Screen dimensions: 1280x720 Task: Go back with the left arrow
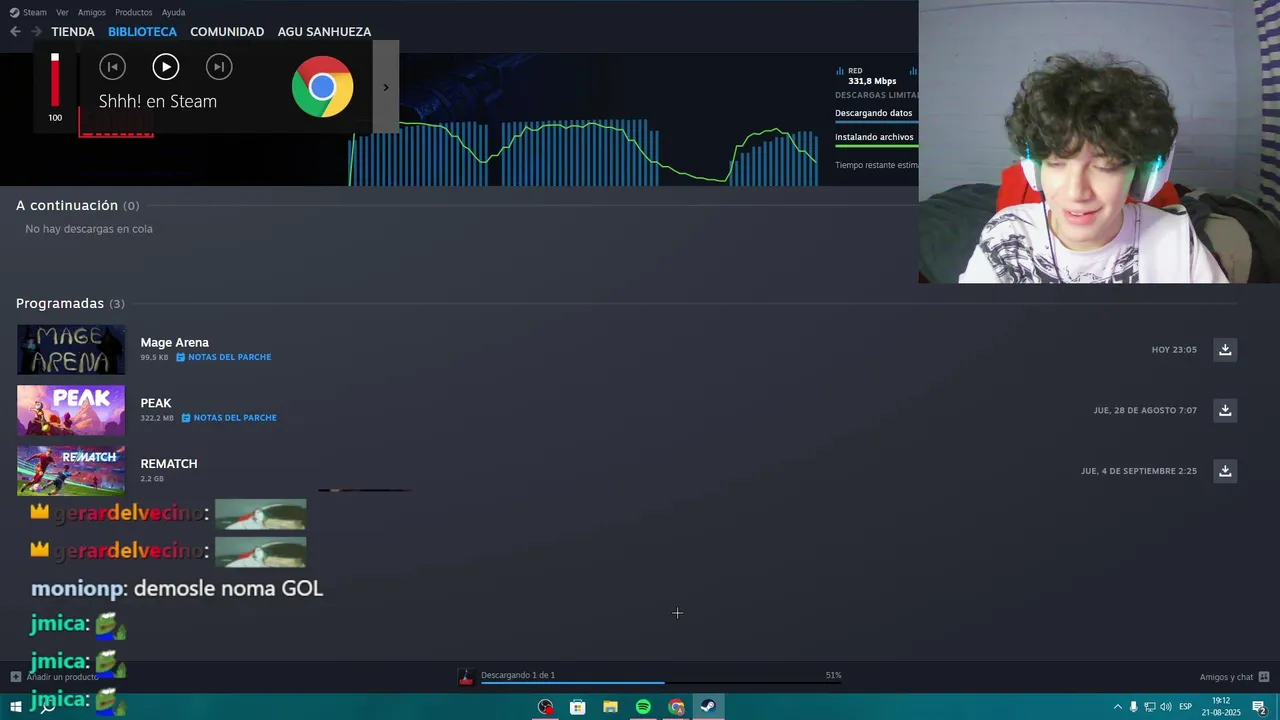click(x=15, y=32)
